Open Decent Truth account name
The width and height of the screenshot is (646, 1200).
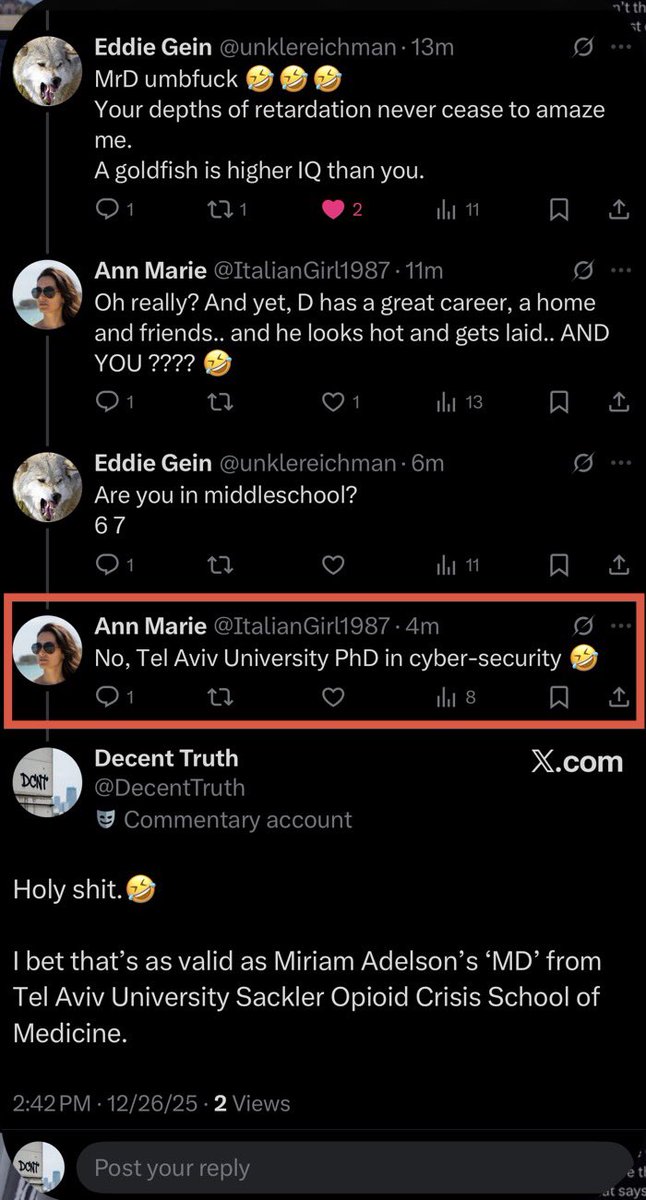pyautogui.click(x=166, y=758)
